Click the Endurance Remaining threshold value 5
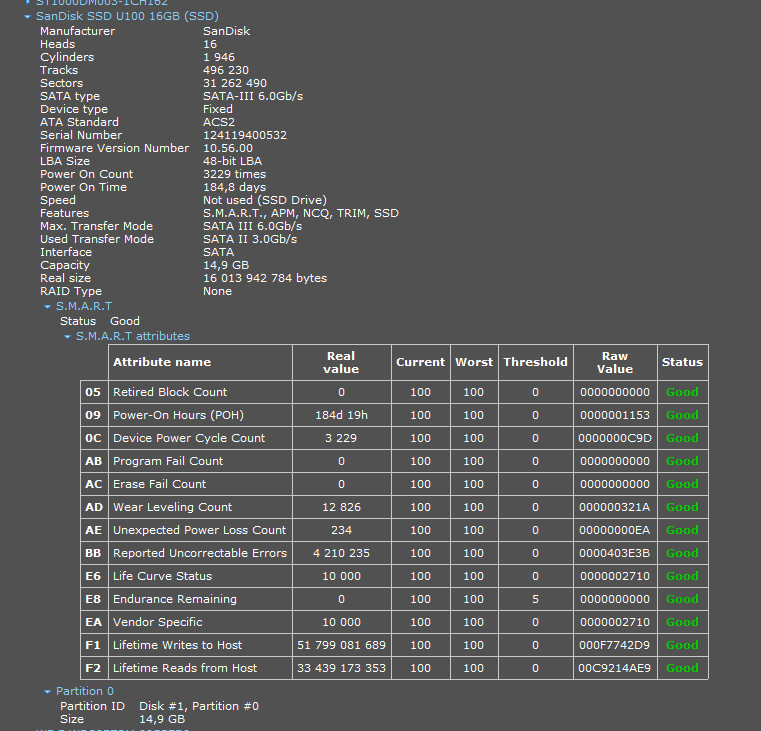 point(535,599)
